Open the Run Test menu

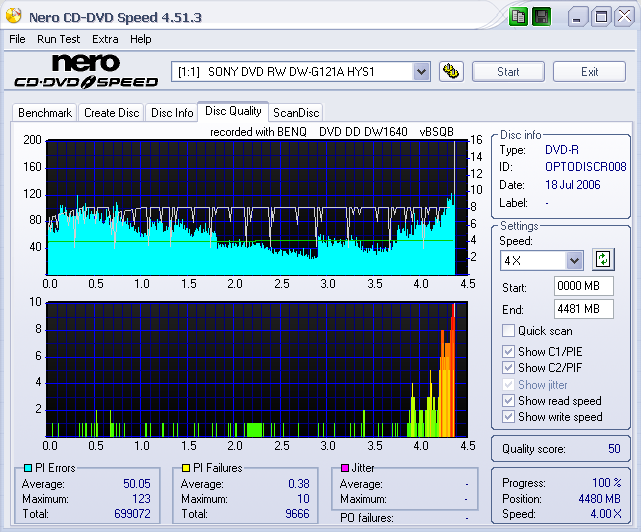pyautogui.click(x=58, y=39)
